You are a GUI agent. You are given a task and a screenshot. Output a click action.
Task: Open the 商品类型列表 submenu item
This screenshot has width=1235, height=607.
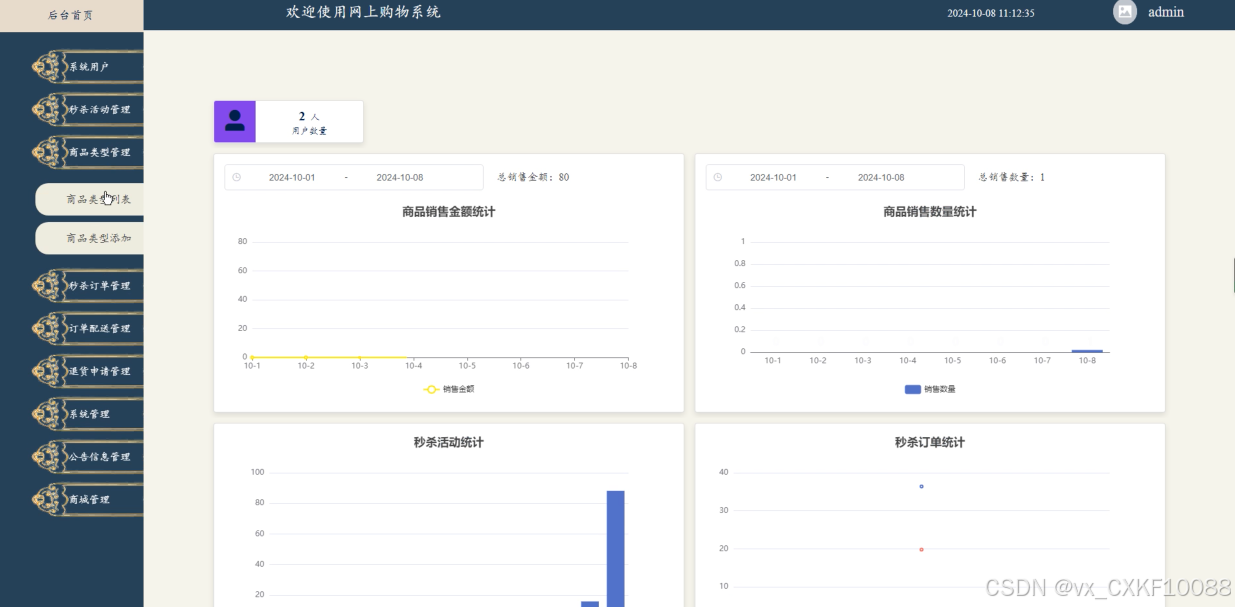(x=90, y=199)
